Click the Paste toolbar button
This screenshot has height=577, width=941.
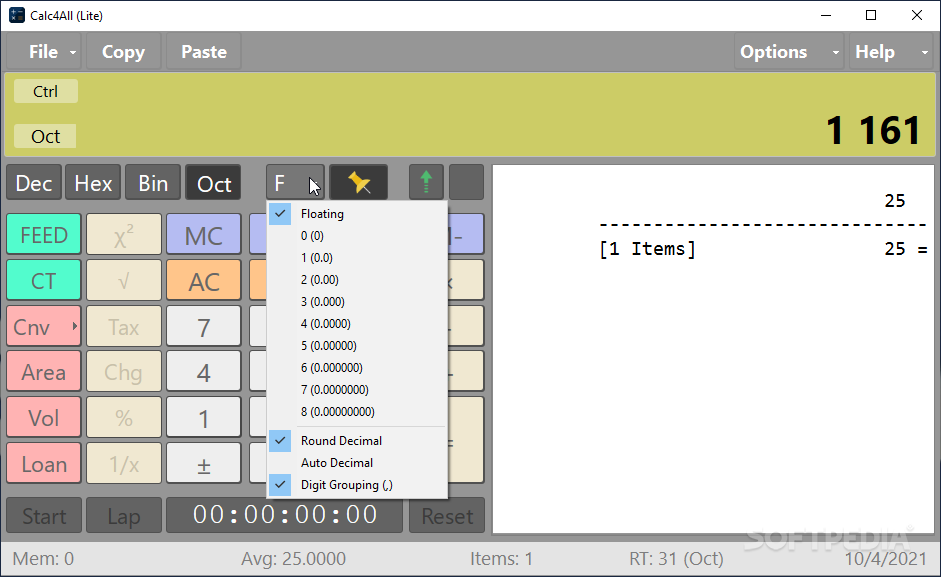(x=204, y=52)
